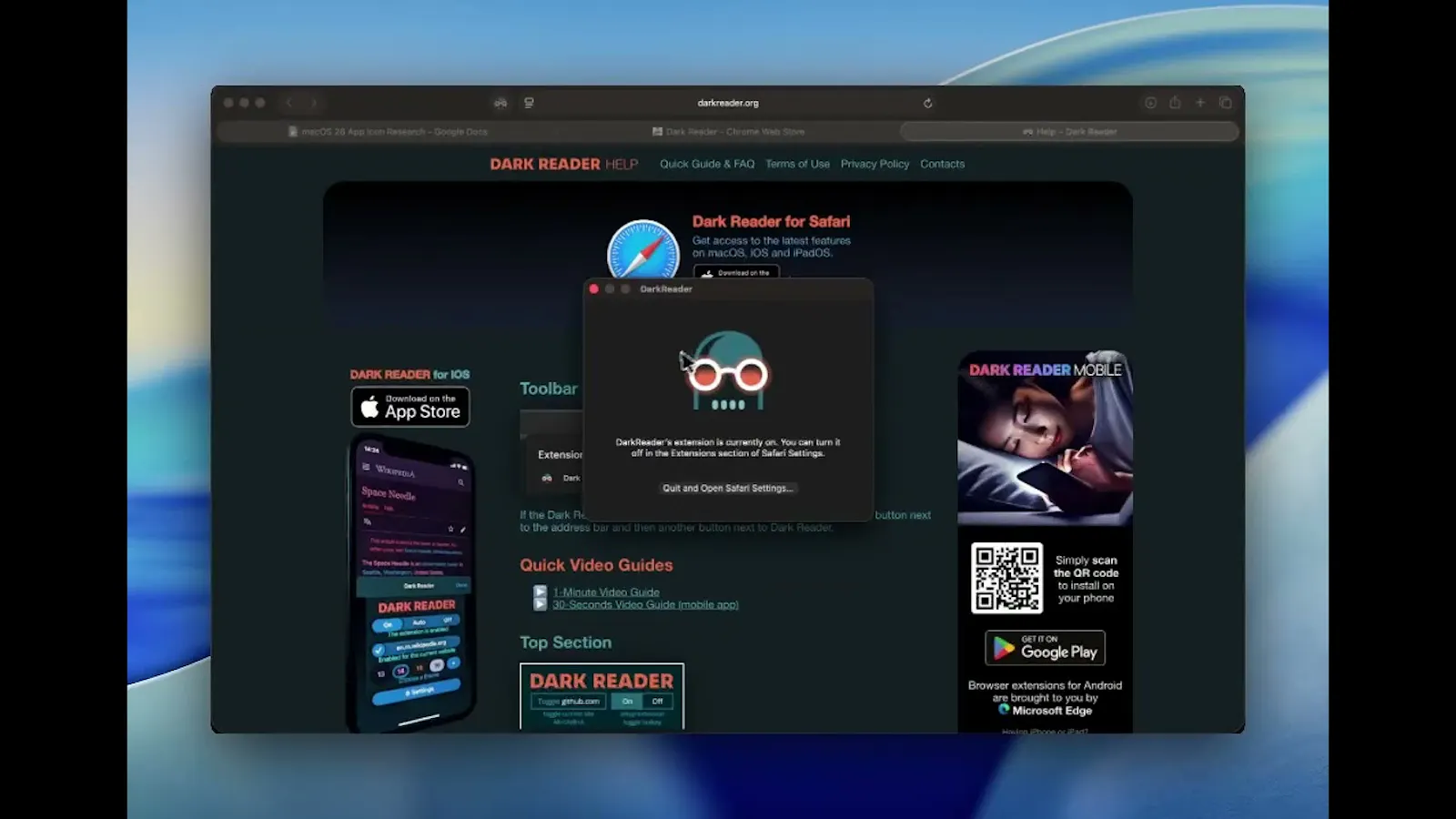1456x819 pixels.
Task: Click Get it on Google Play badge
Action: click(x=1045, y=649)
